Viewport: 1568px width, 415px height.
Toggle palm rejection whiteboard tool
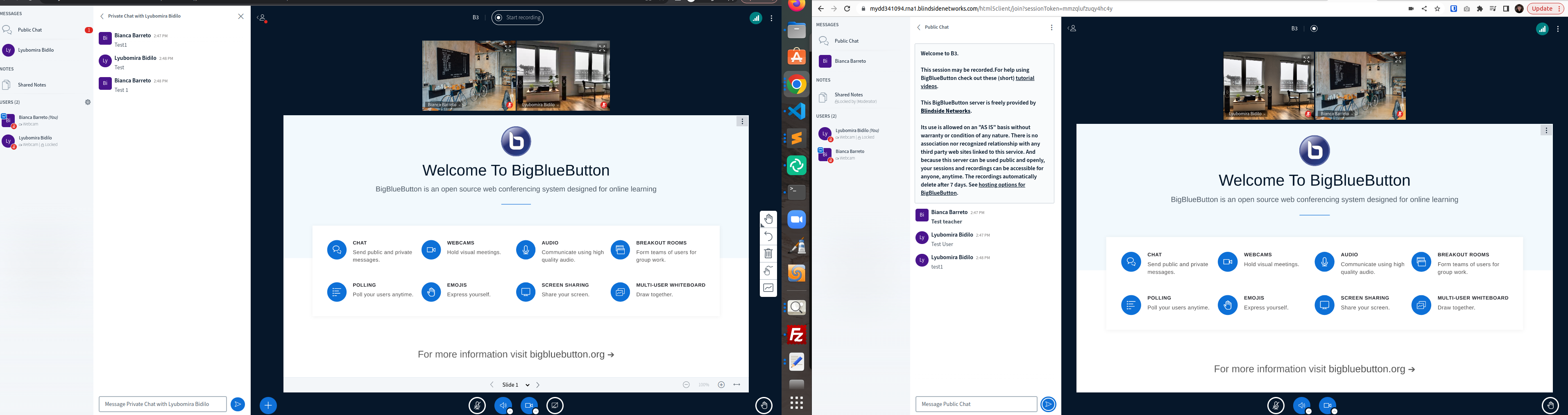(x=768, y=271)
